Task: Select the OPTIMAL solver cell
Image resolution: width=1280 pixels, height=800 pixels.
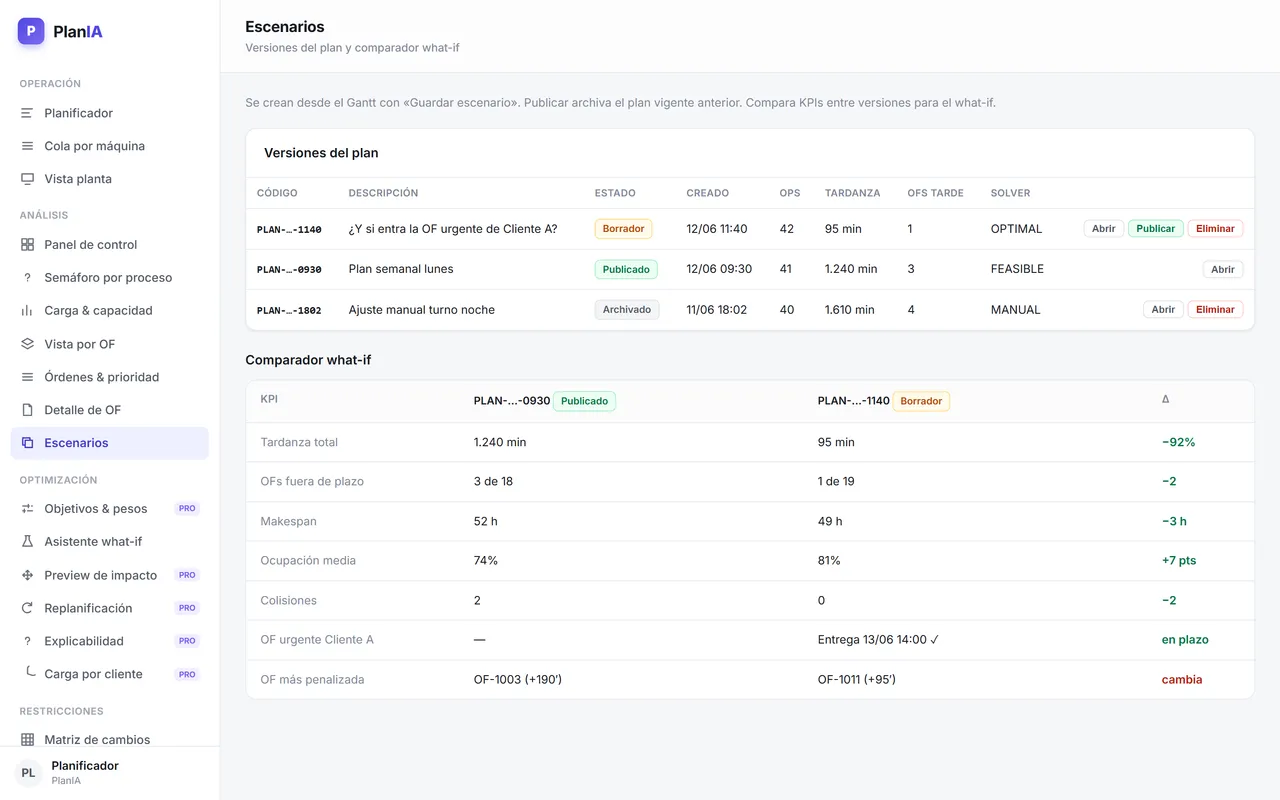Action: coord(1016,229)
